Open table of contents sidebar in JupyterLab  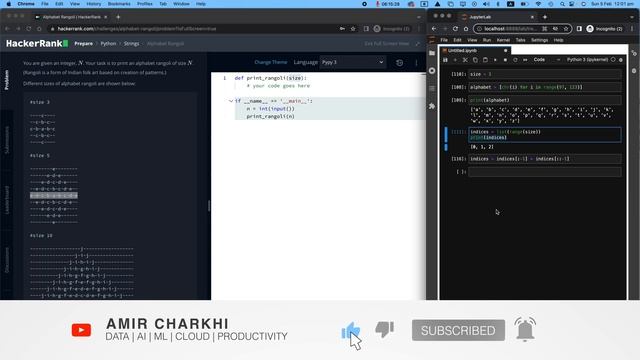(x=432, y=89)
